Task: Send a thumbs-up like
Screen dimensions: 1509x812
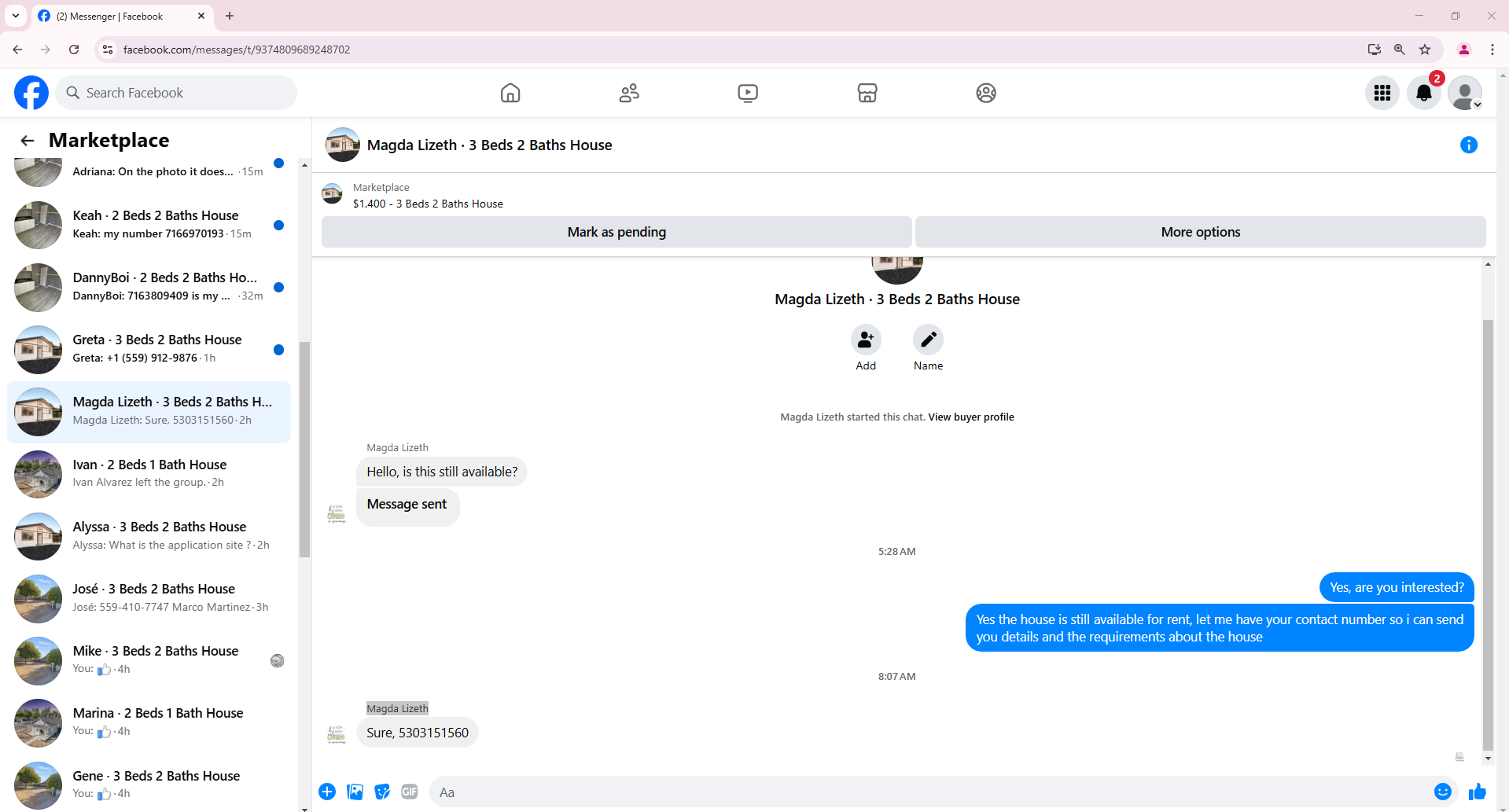Action: pos(1478,792)
